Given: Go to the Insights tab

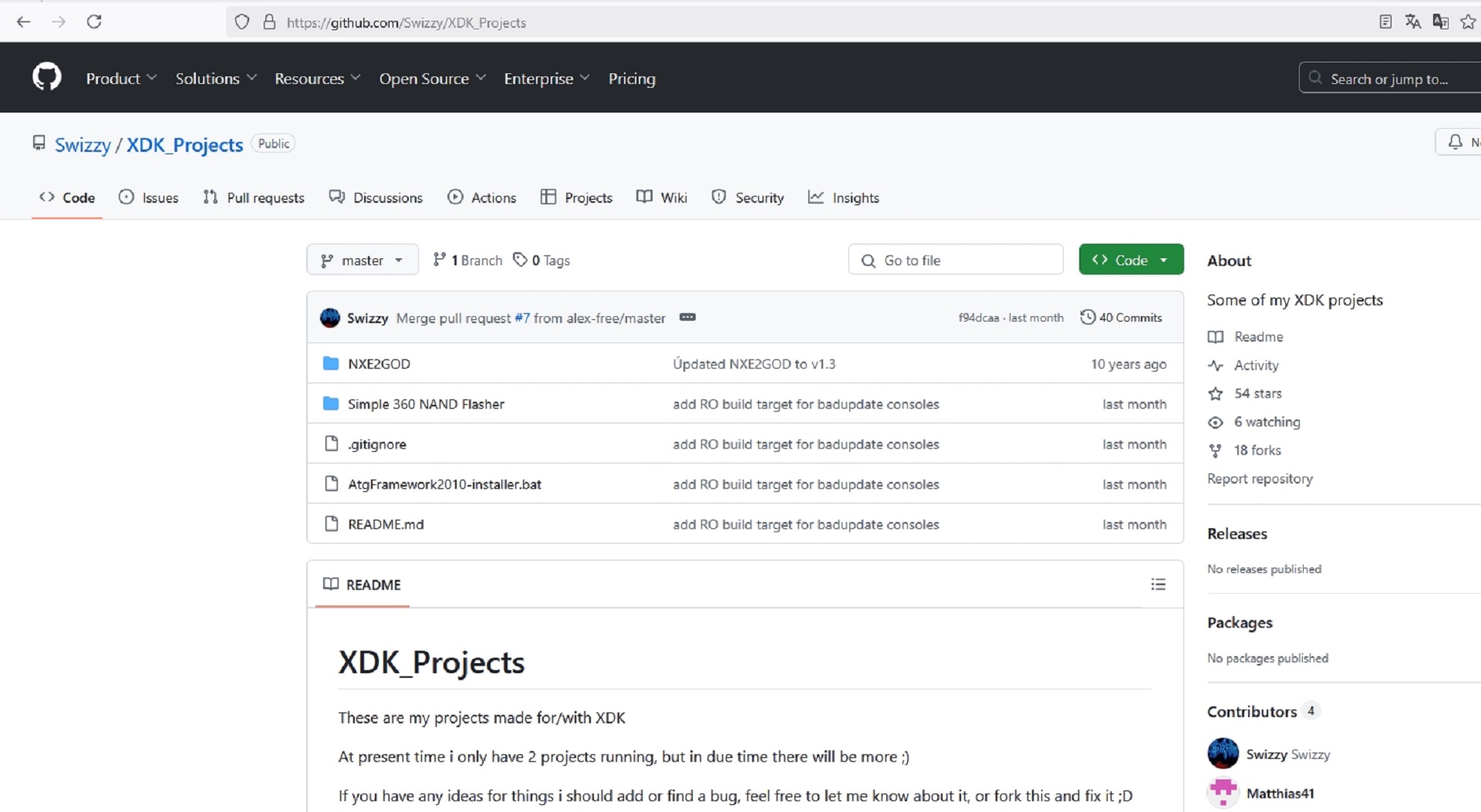Looking at the screenshot, I should point(843,197).
